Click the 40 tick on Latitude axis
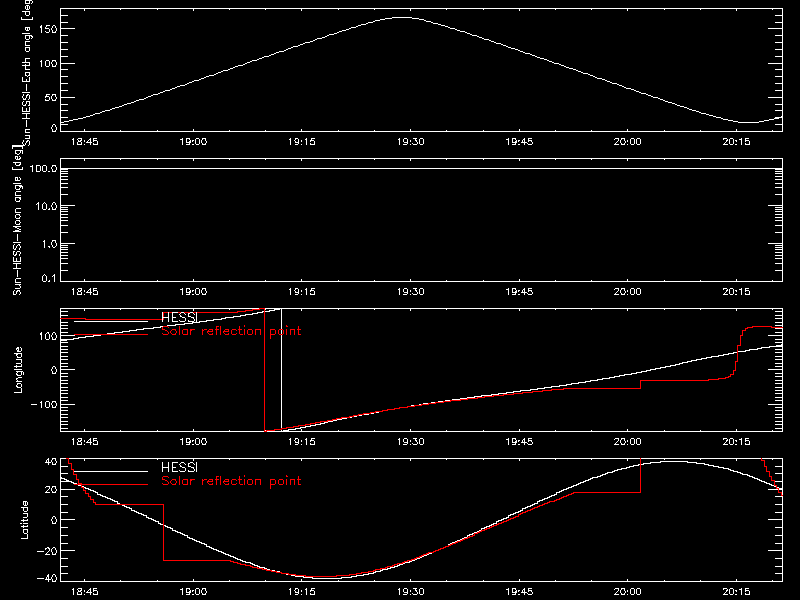800x600 pixels. pos(51,462)
